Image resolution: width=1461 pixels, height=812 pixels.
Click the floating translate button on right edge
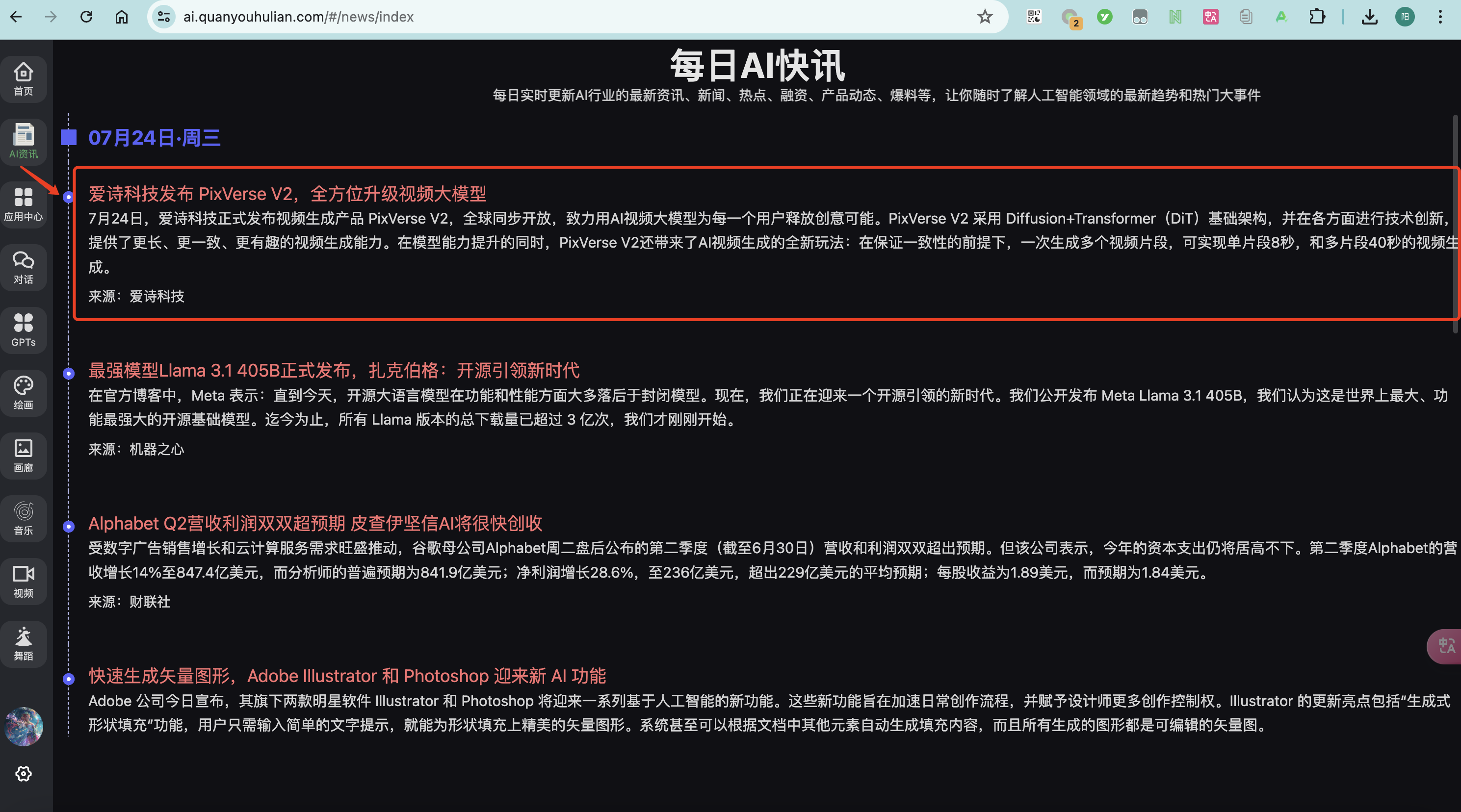click(1444, 646)
